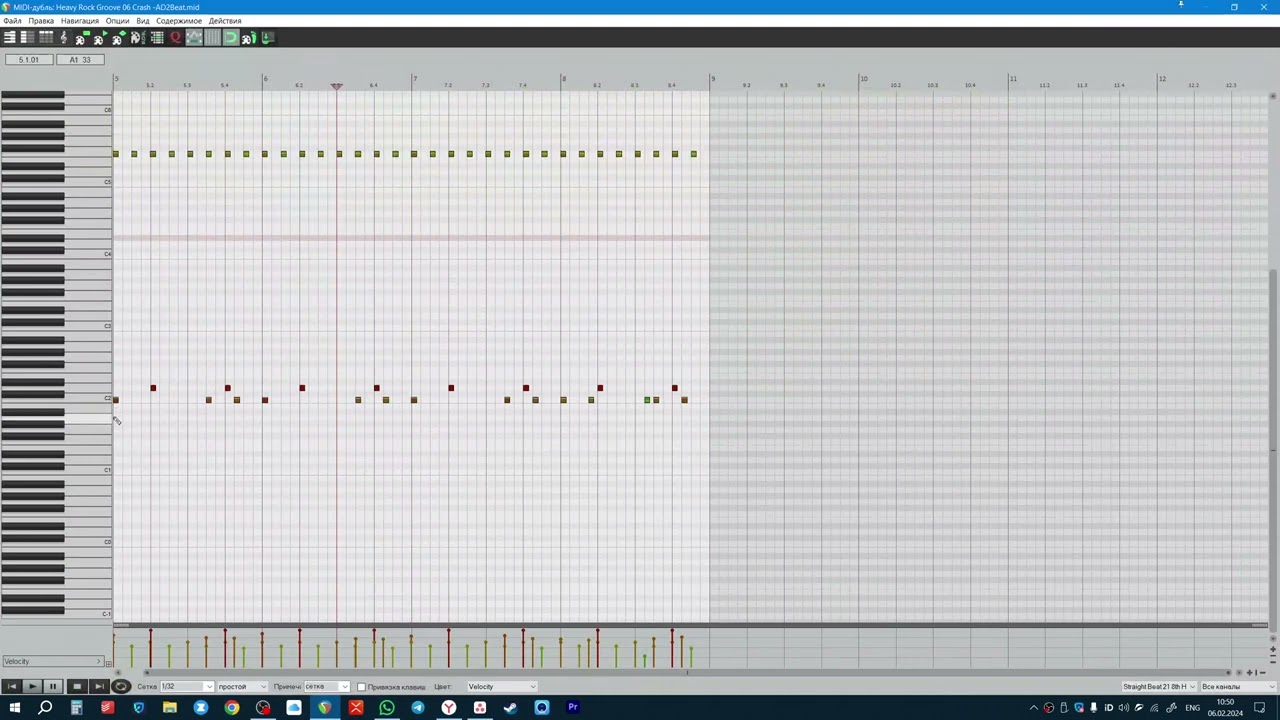The width and height of the screenshot is (1280, 720).
Task: Toggle snap to grid magnet icon
Action: click(232, 38)
